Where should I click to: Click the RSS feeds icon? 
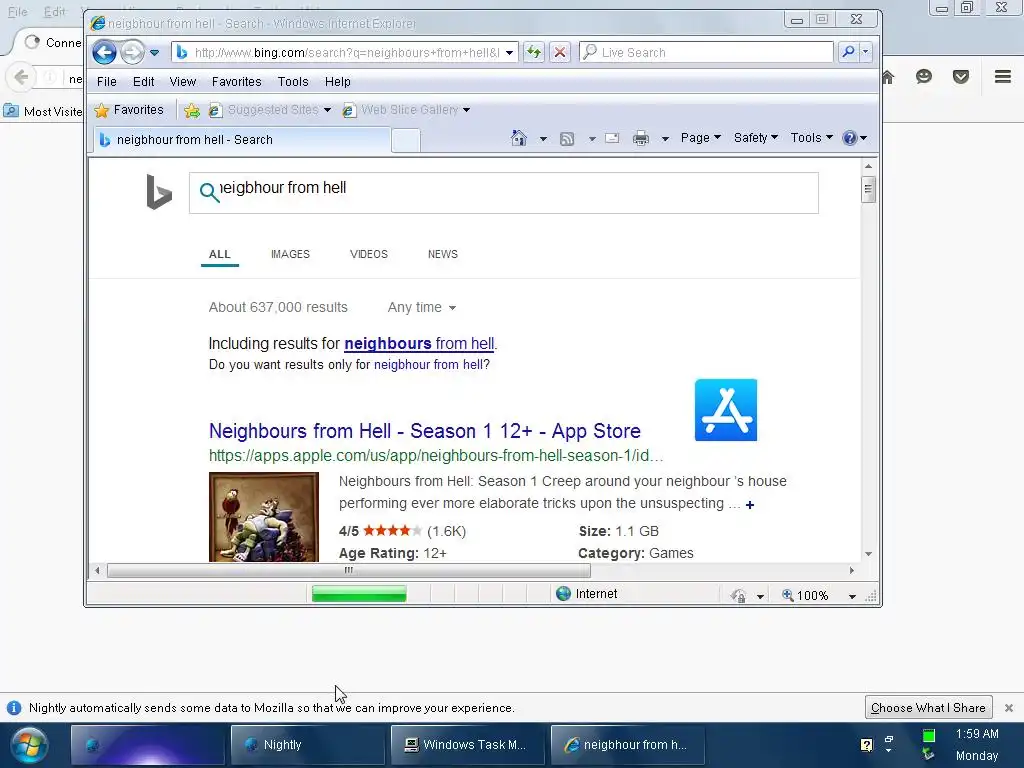click(567, 138)
